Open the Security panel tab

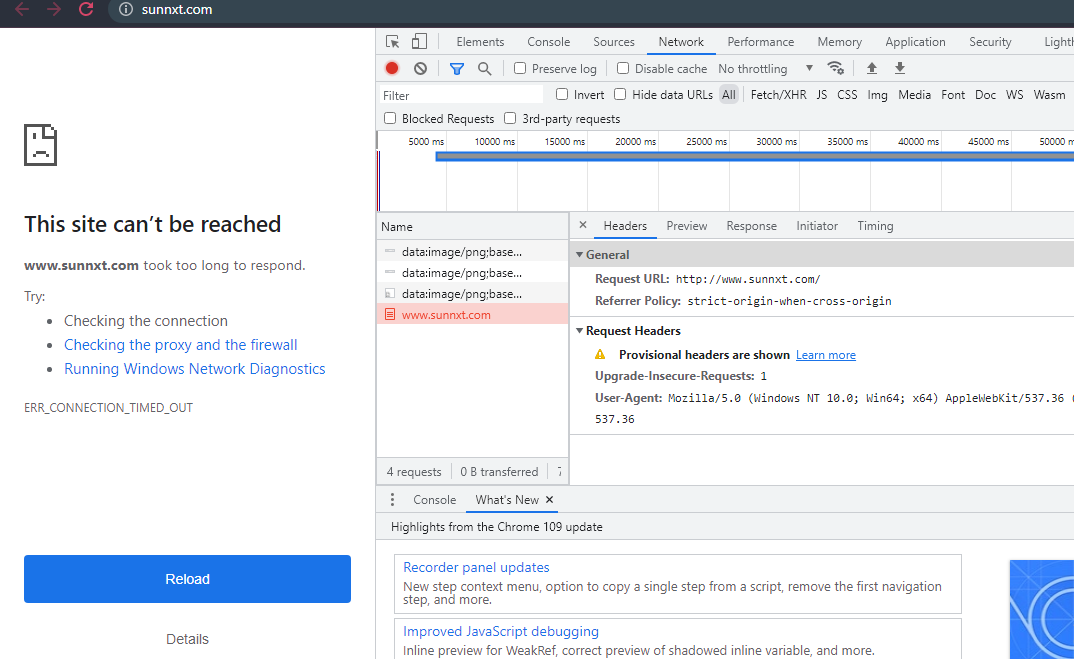click(990, 42)
